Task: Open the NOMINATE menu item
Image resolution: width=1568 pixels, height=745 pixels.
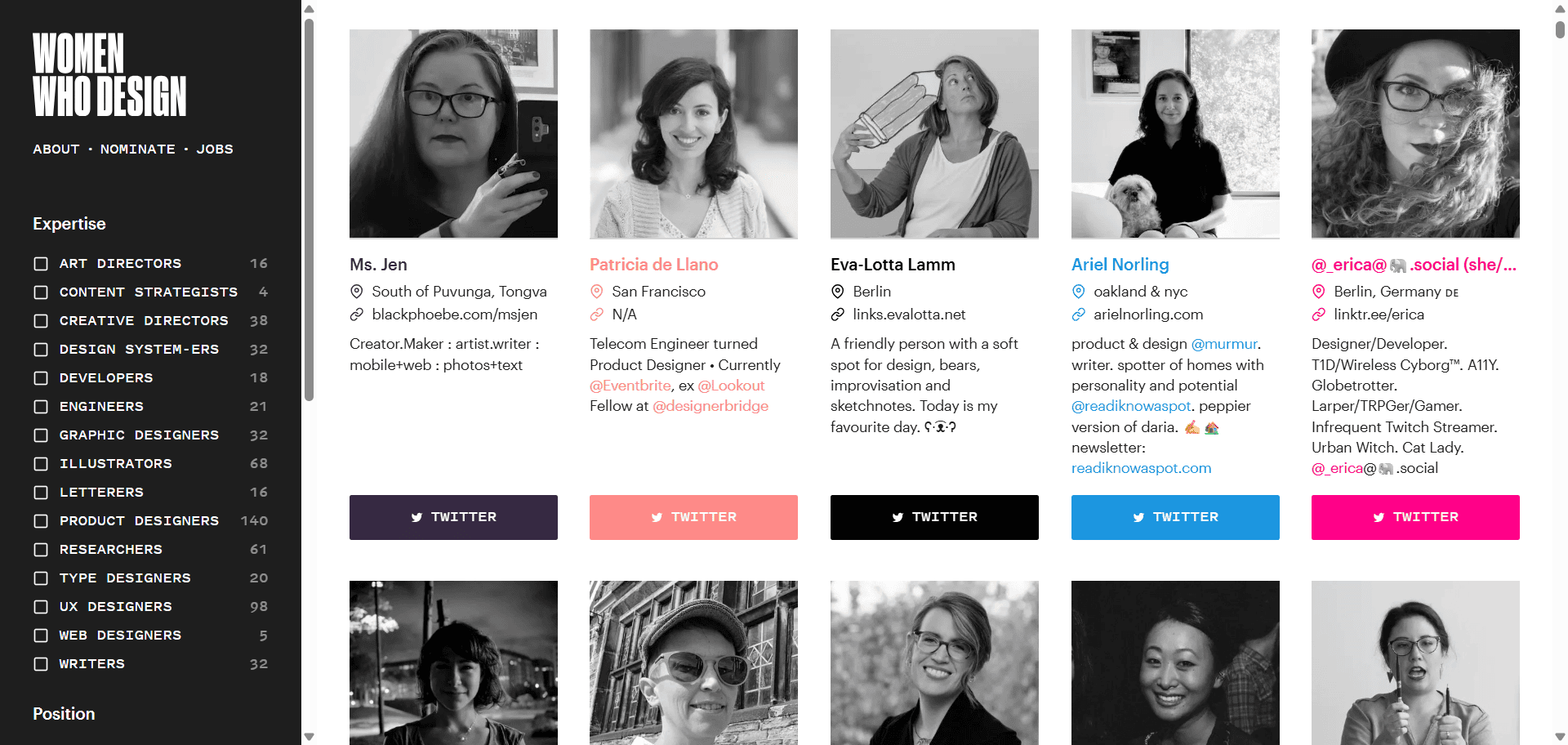Action: pos(137,149)
